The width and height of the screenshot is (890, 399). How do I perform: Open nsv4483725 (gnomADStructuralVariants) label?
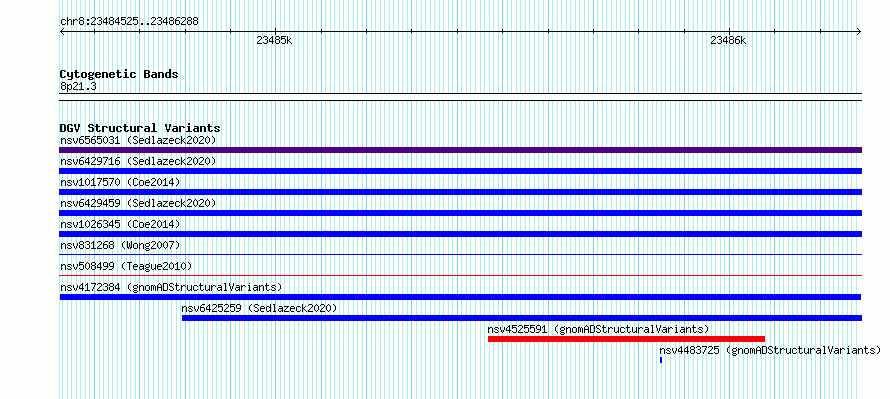[x=770, y=350]
